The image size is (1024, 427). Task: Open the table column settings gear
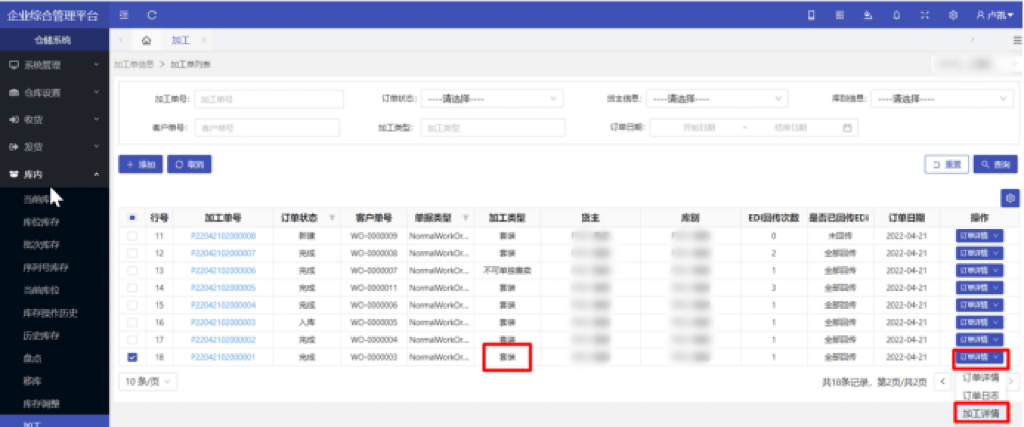pyautogui.click(x=1011, y=198)
